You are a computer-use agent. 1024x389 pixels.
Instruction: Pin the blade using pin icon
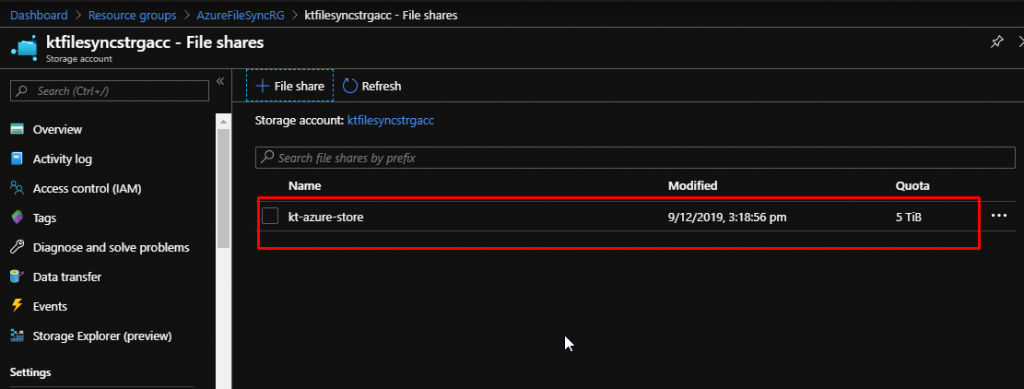(997, 42)
